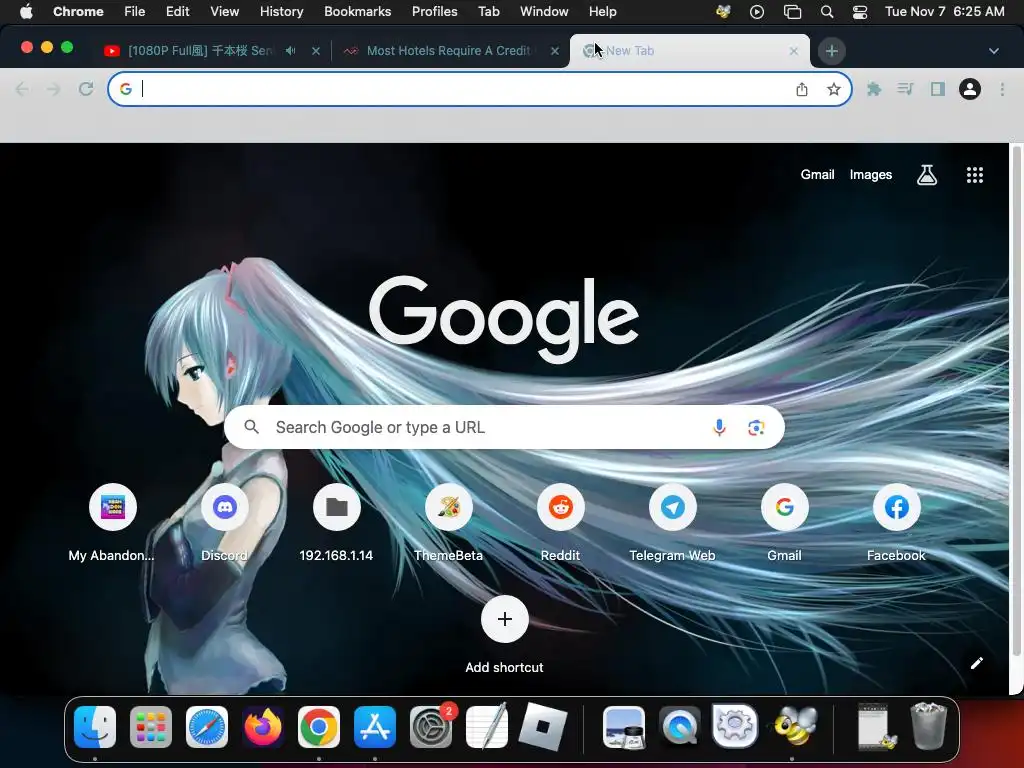Viewport: 1024px width, 768px height.
Task: Open the ThemeBeta shortcut
Action: point(449,522)
